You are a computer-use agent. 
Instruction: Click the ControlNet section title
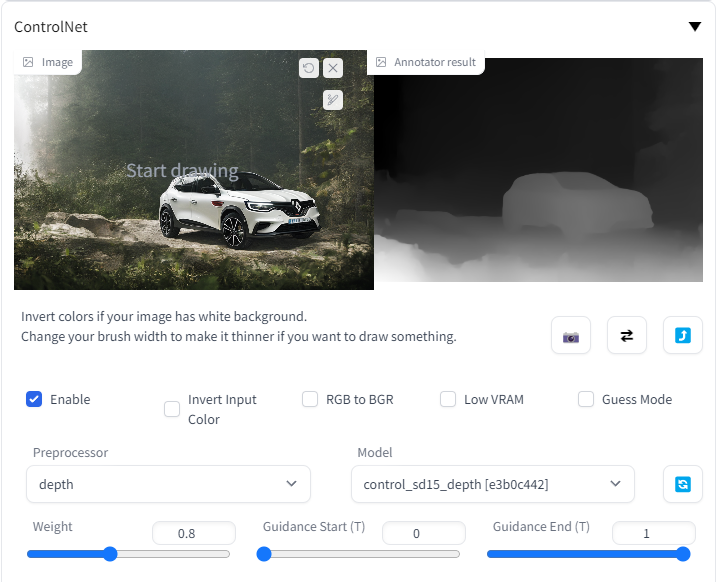tap(51, 27)
